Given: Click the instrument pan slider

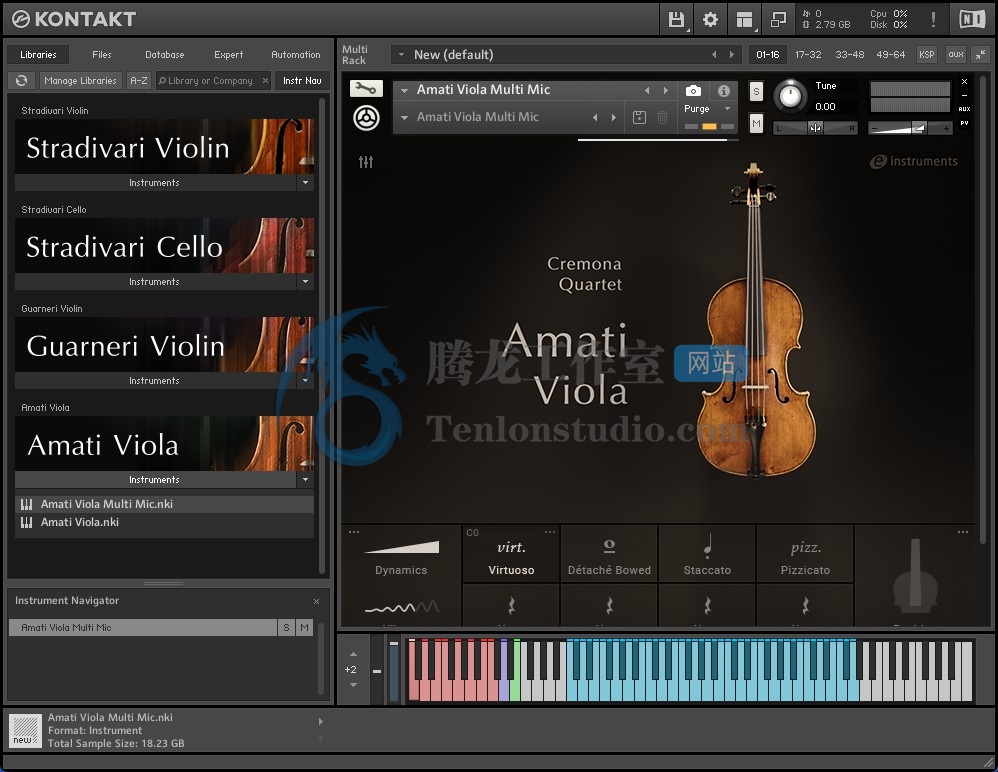Looking at the screenshot, I should pyautogui.click(x=815, y=129).
